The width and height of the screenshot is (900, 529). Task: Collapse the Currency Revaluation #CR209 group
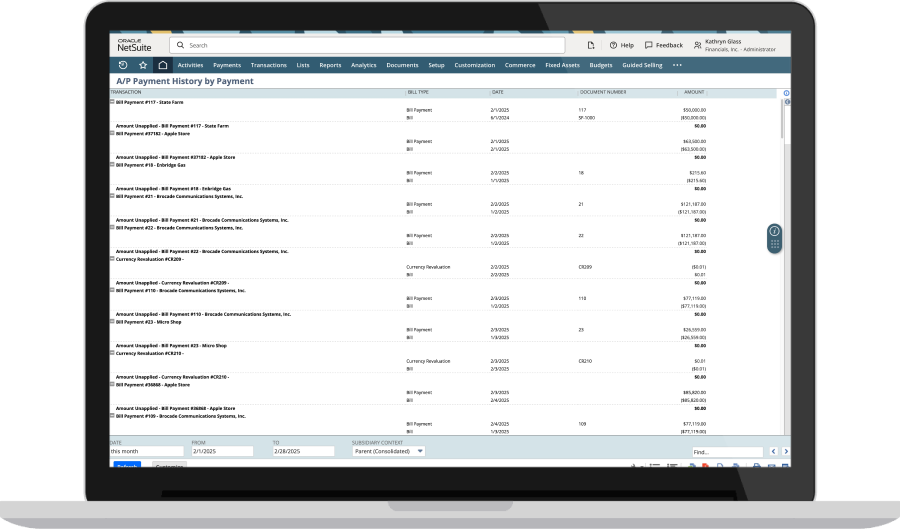(112, 258)
